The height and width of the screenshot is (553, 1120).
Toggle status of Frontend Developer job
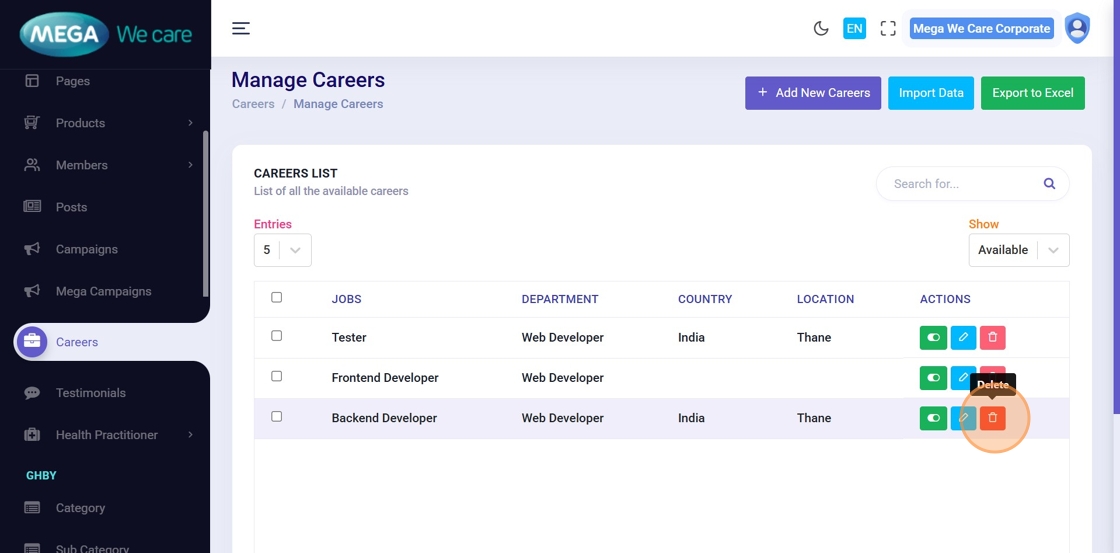[933, 378]
